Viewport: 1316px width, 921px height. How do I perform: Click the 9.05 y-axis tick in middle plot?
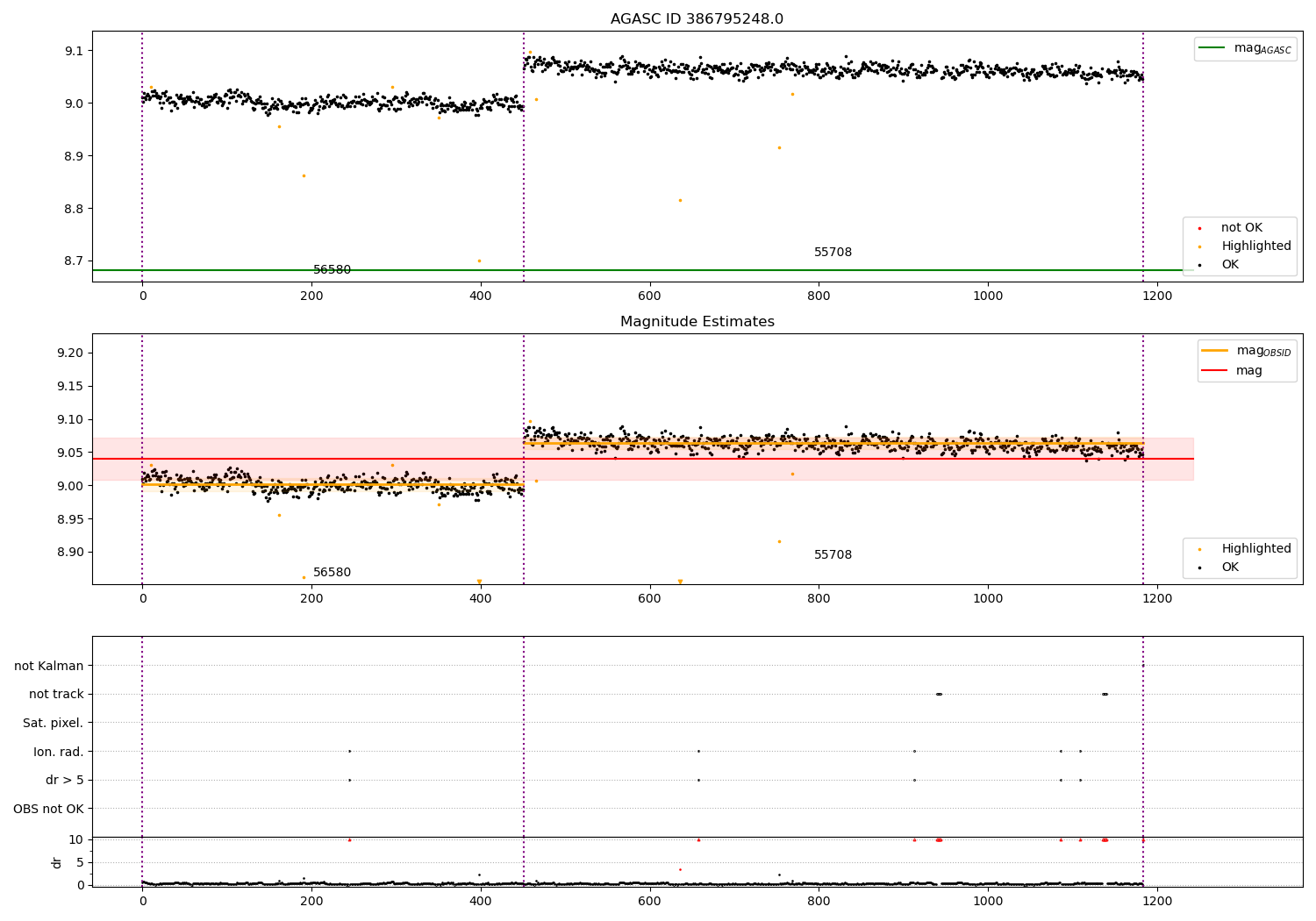71,453
